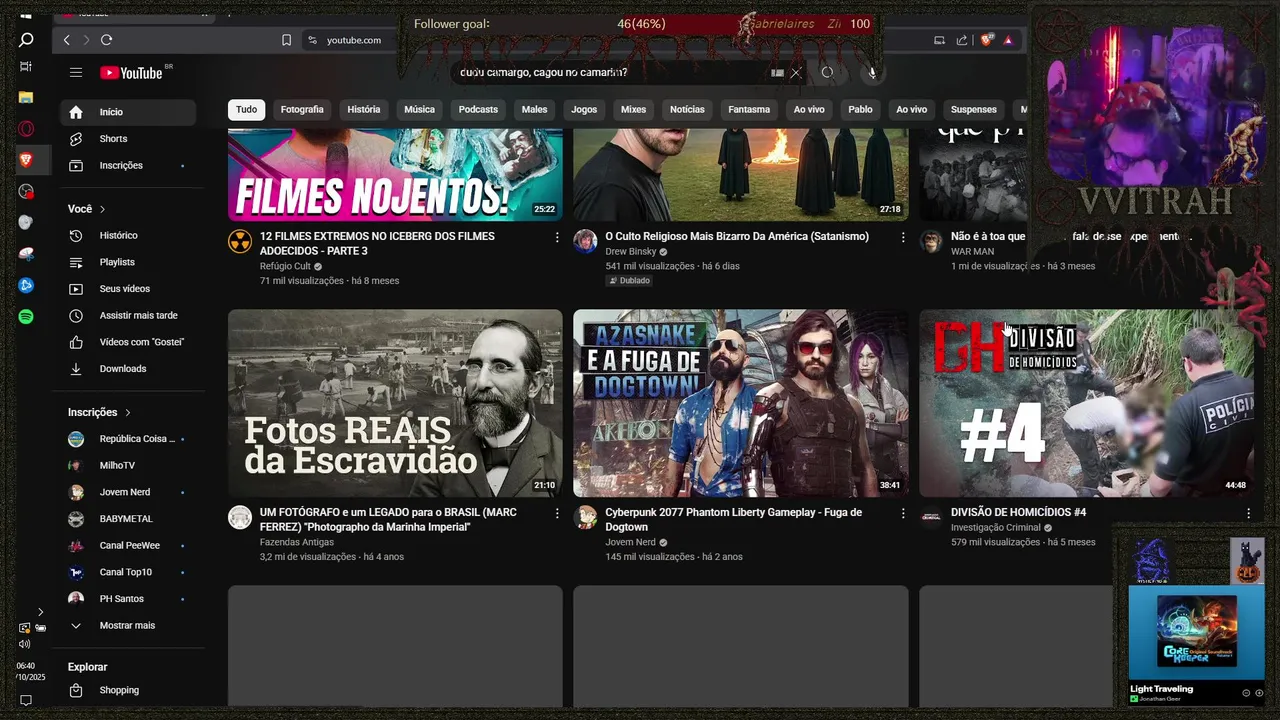Launch Opera from the taskbar

[26, 128]
